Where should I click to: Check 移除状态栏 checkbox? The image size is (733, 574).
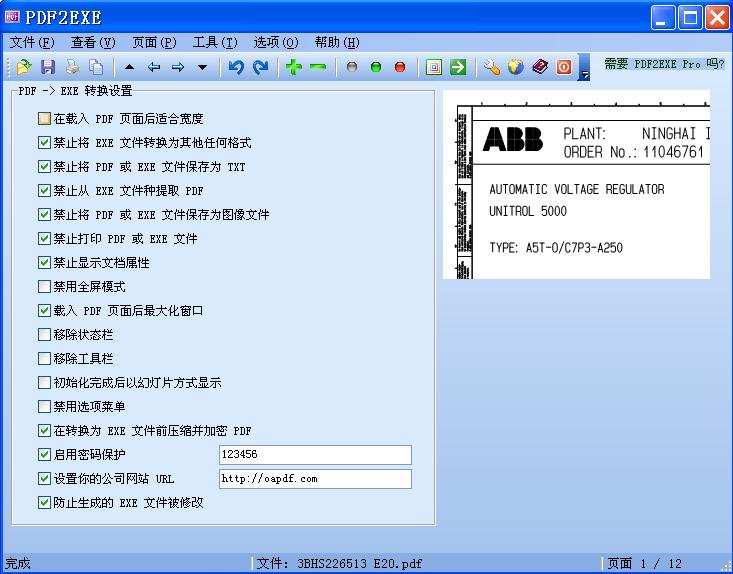pyautogui.click(x=44, y=335)
